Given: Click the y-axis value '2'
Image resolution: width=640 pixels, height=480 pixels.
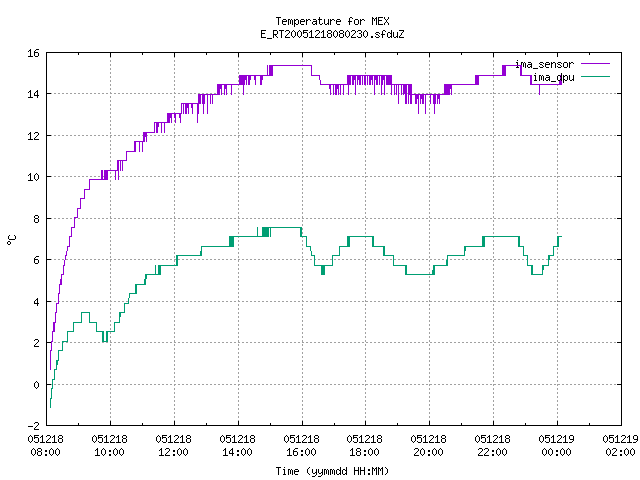Looking at the screenshot, I should (x=36, y=343).
